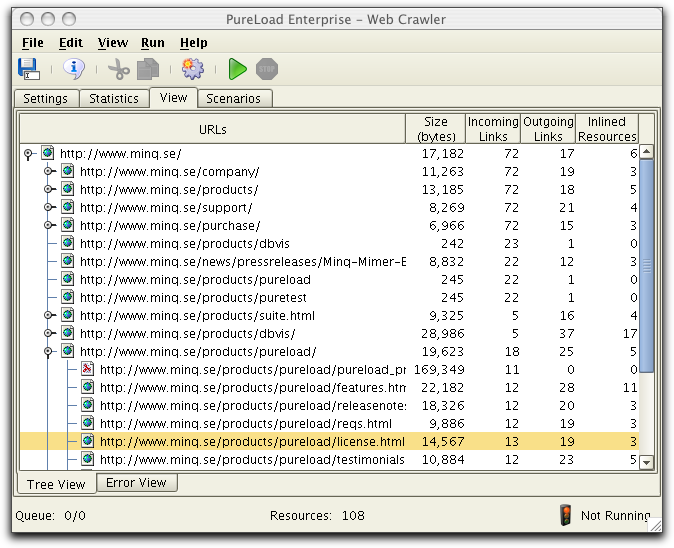Click the scrollbar down arrow
Screen dimensions: 674x548
(646, 462)
